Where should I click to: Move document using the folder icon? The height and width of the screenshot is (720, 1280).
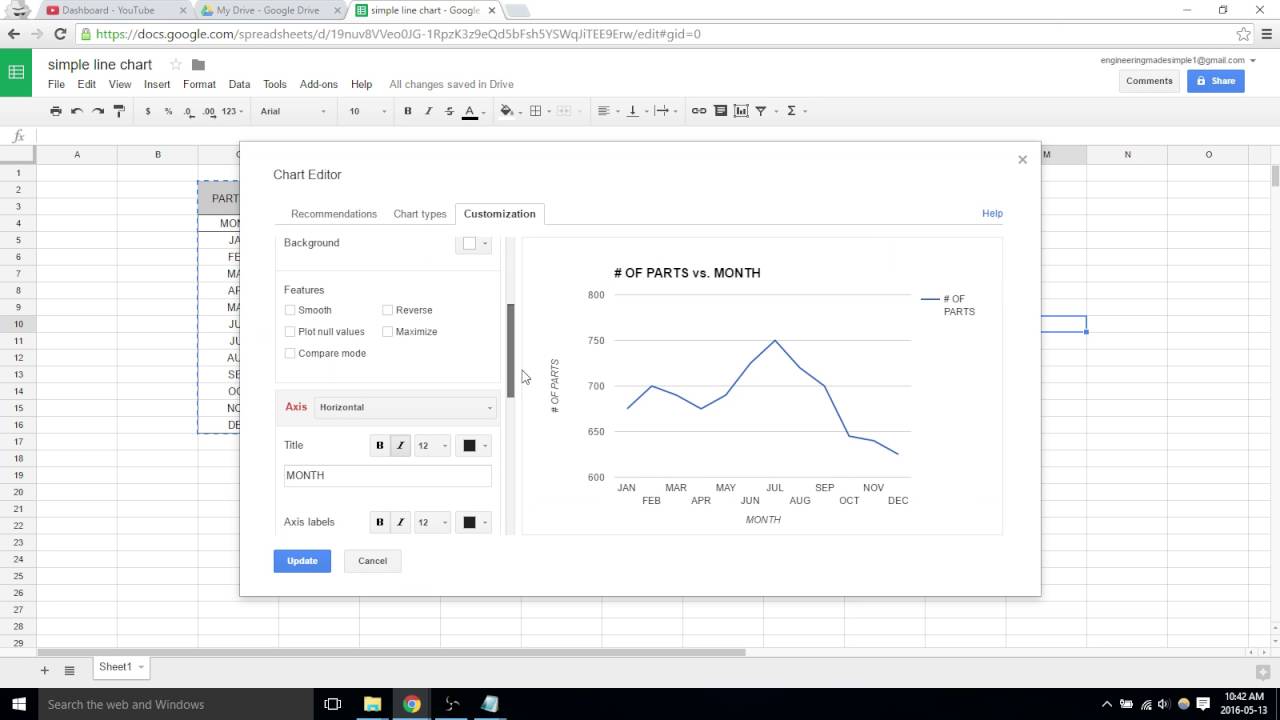click(x=198, y=65)
